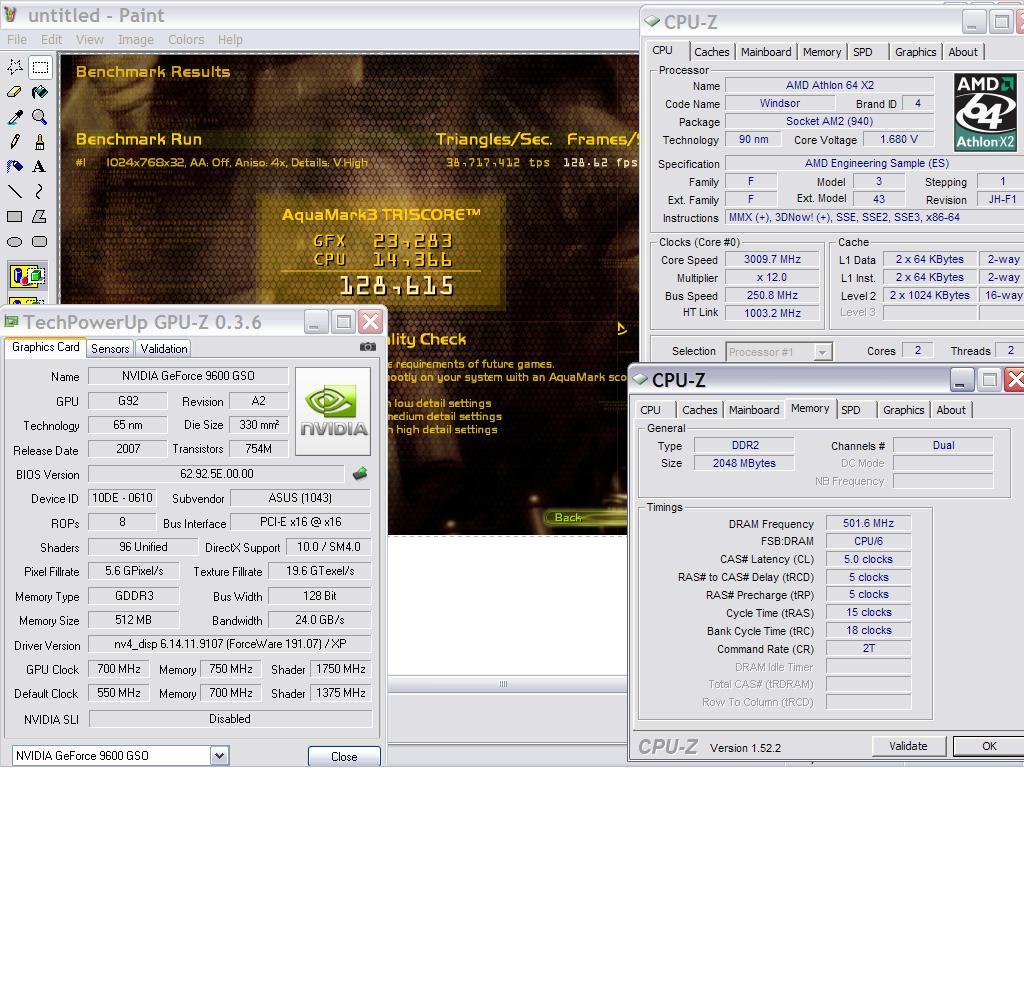1024x1000 pixels.
Task: Click the AquaMark total score 128,615
Action: click(396, 286)
